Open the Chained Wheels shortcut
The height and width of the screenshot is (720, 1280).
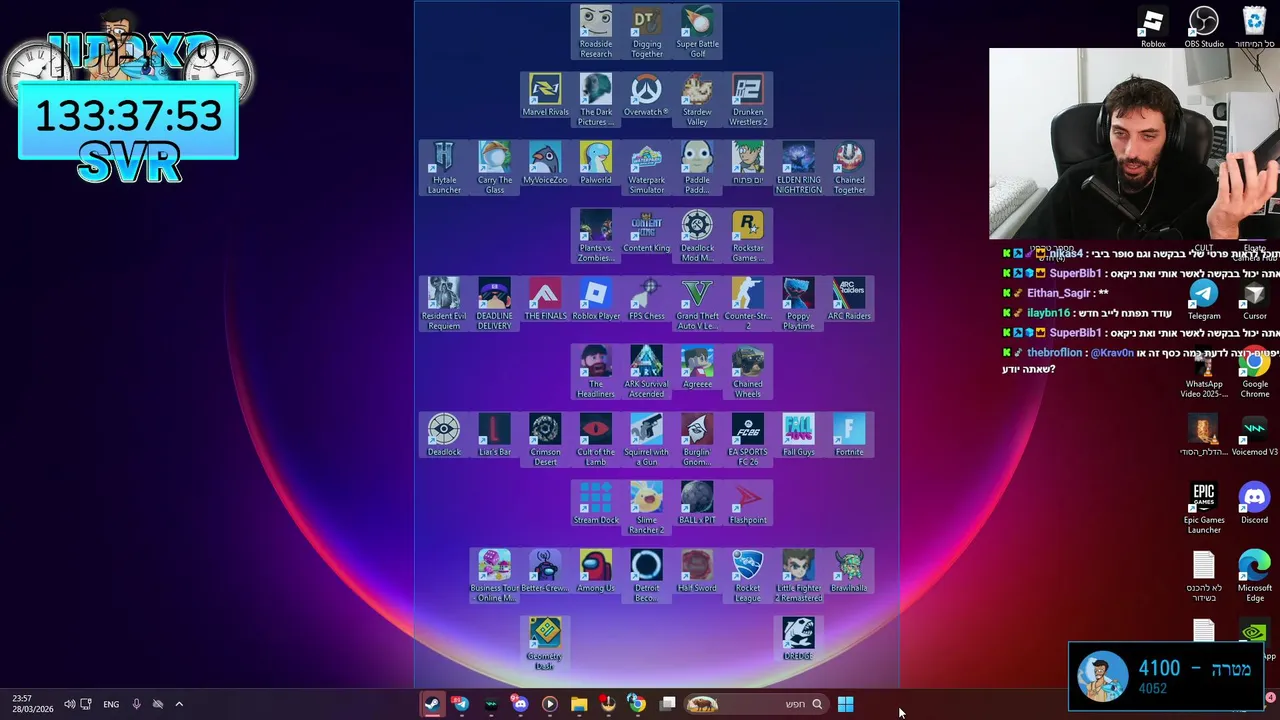(748, 372)
